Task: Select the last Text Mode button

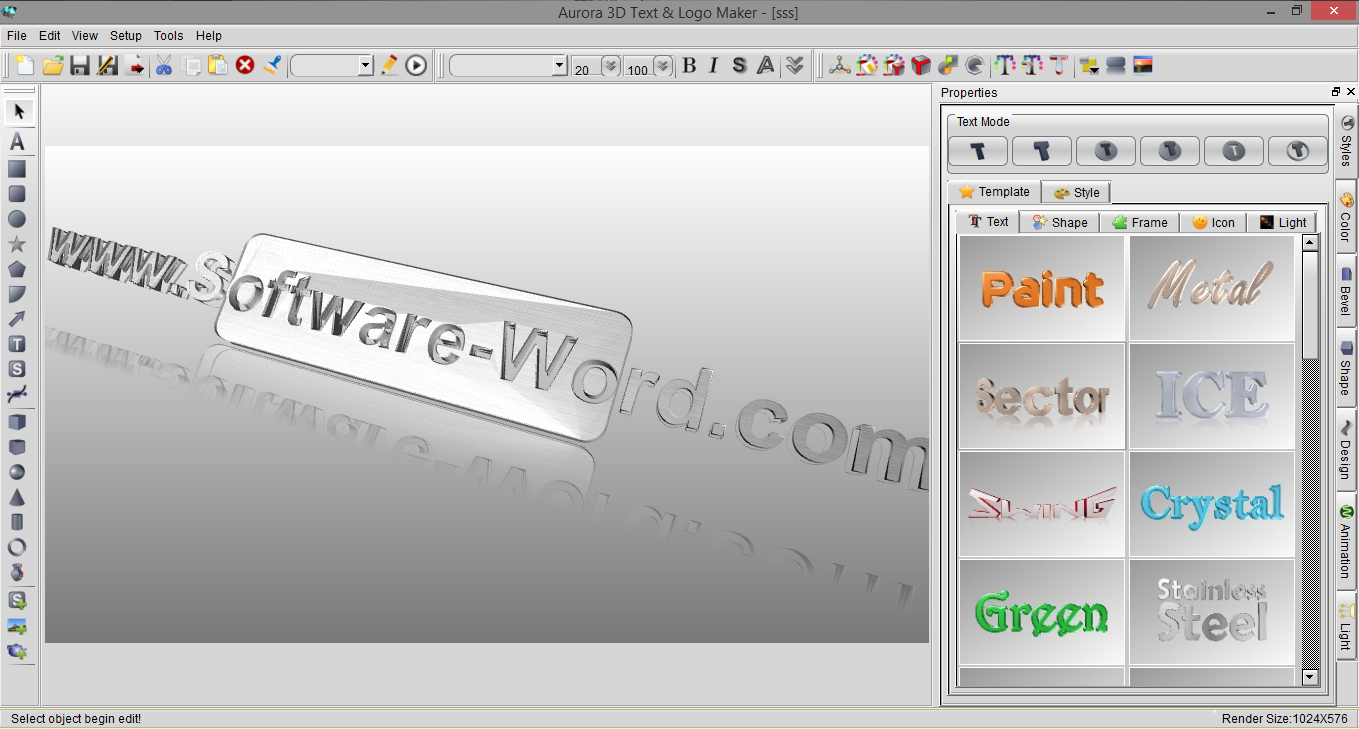Action: 1298,151
